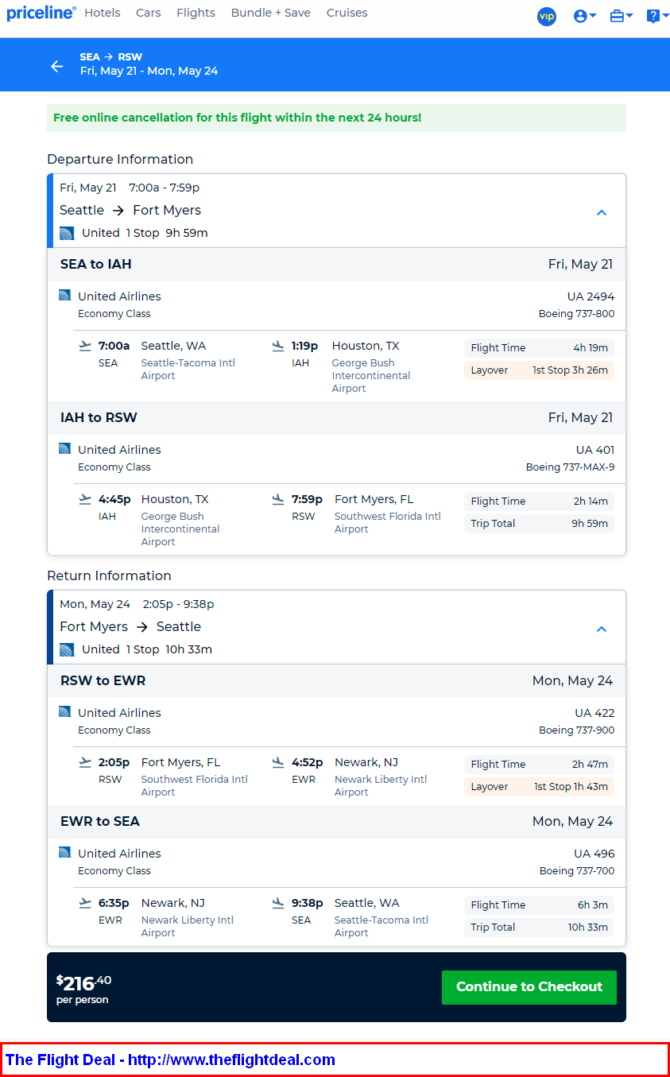Open the Cars menu item

148,13
